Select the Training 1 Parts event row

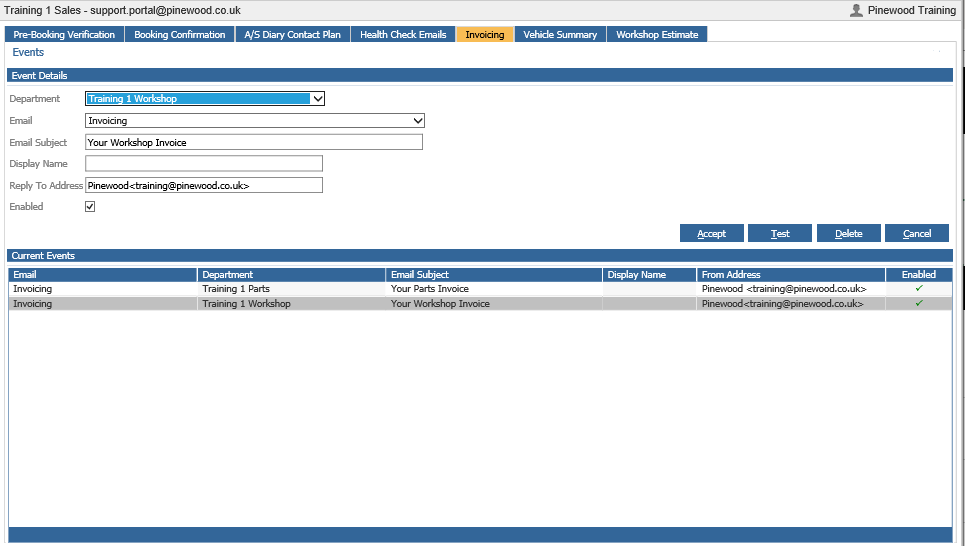[x=480, y=289]
